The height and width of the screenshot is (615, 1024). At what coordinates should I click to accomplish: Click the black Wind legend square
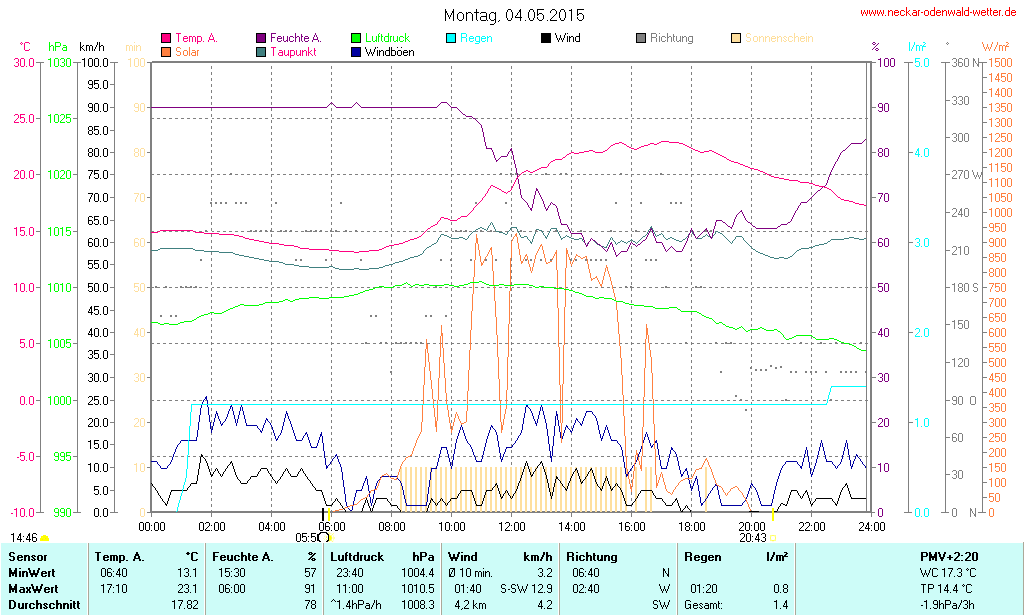[546, 38]
